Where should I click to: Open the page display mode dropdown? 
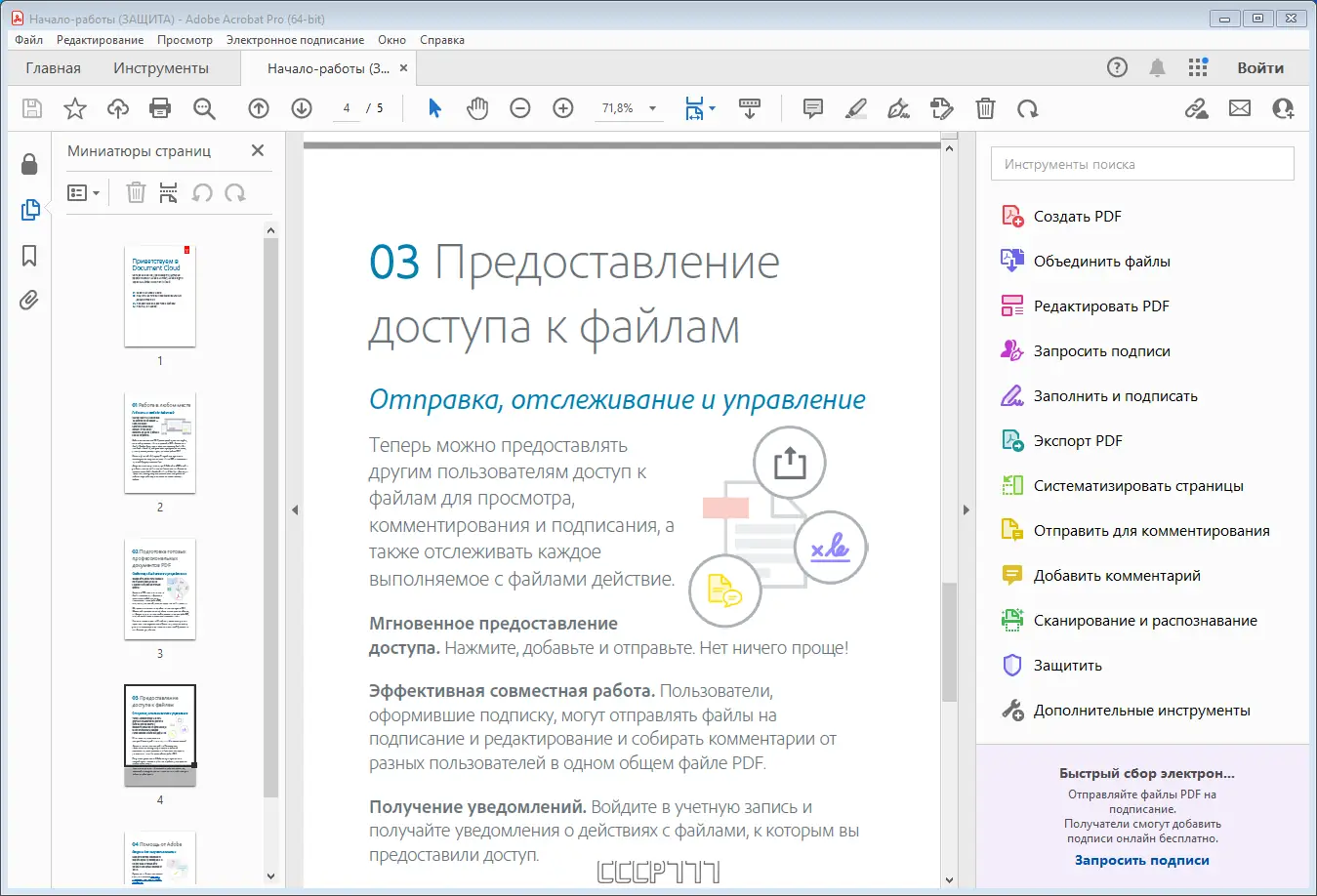(700, 108)
